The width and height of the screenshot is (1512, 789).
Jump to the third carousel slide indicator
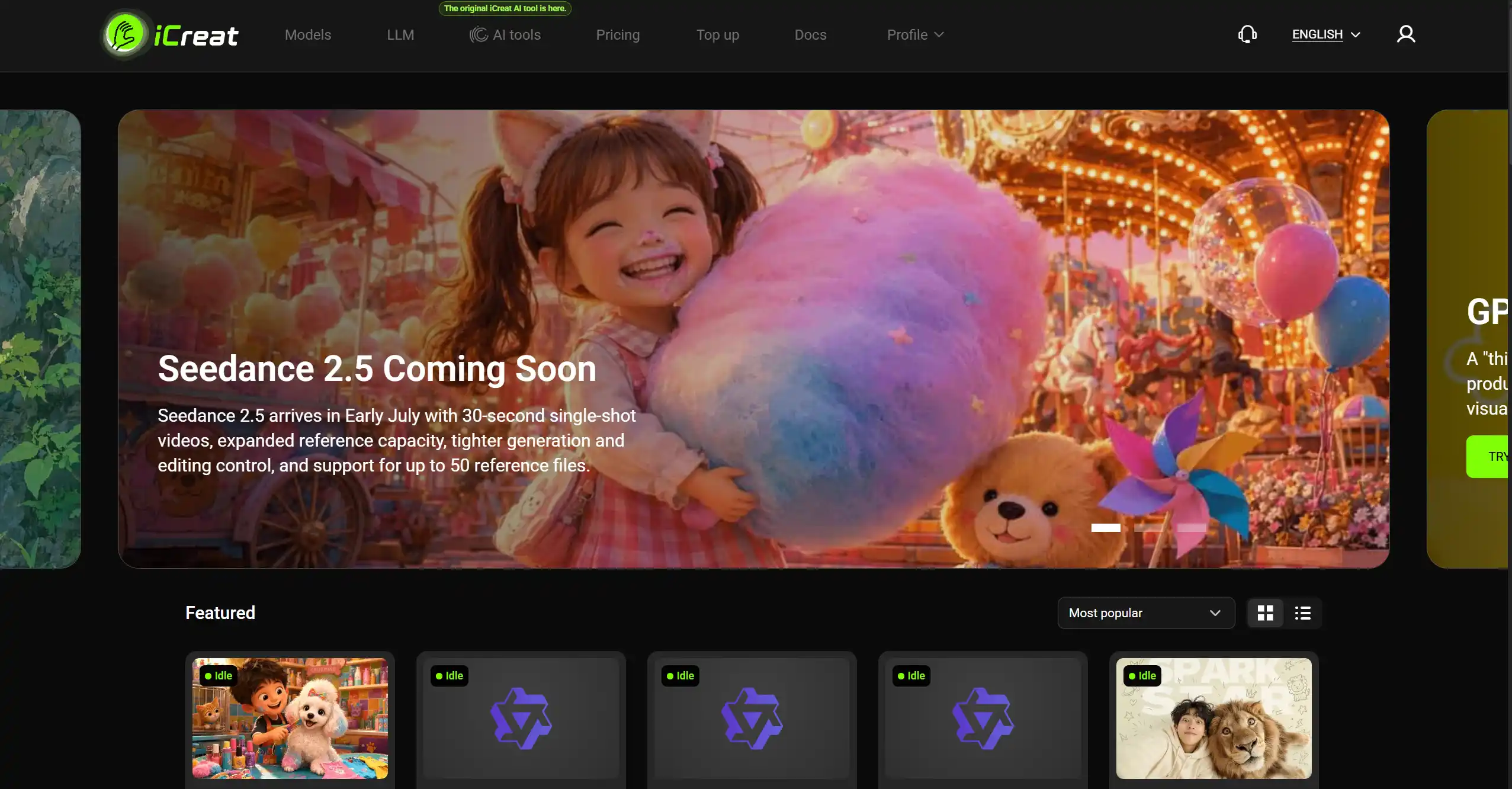click(1192, 528)
